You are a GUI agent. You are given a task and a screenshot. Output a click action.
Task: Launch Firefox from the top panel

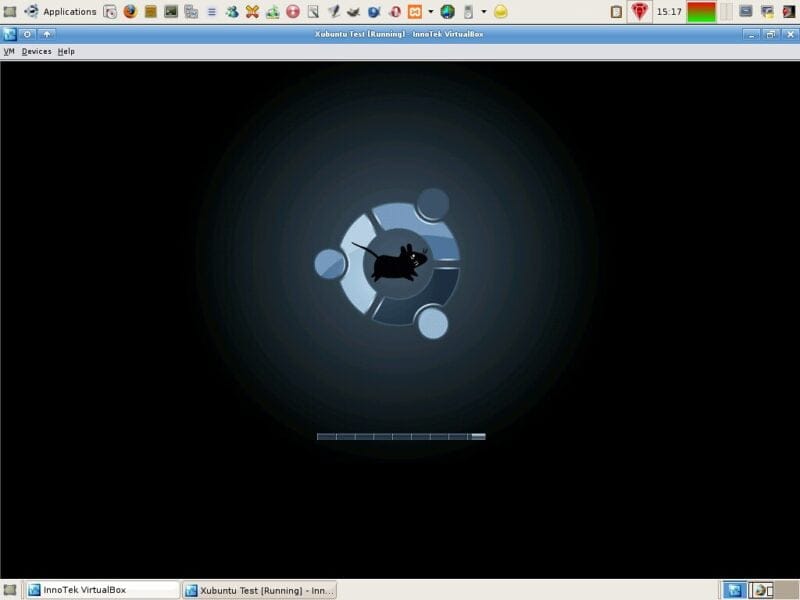tap(129, 12)
